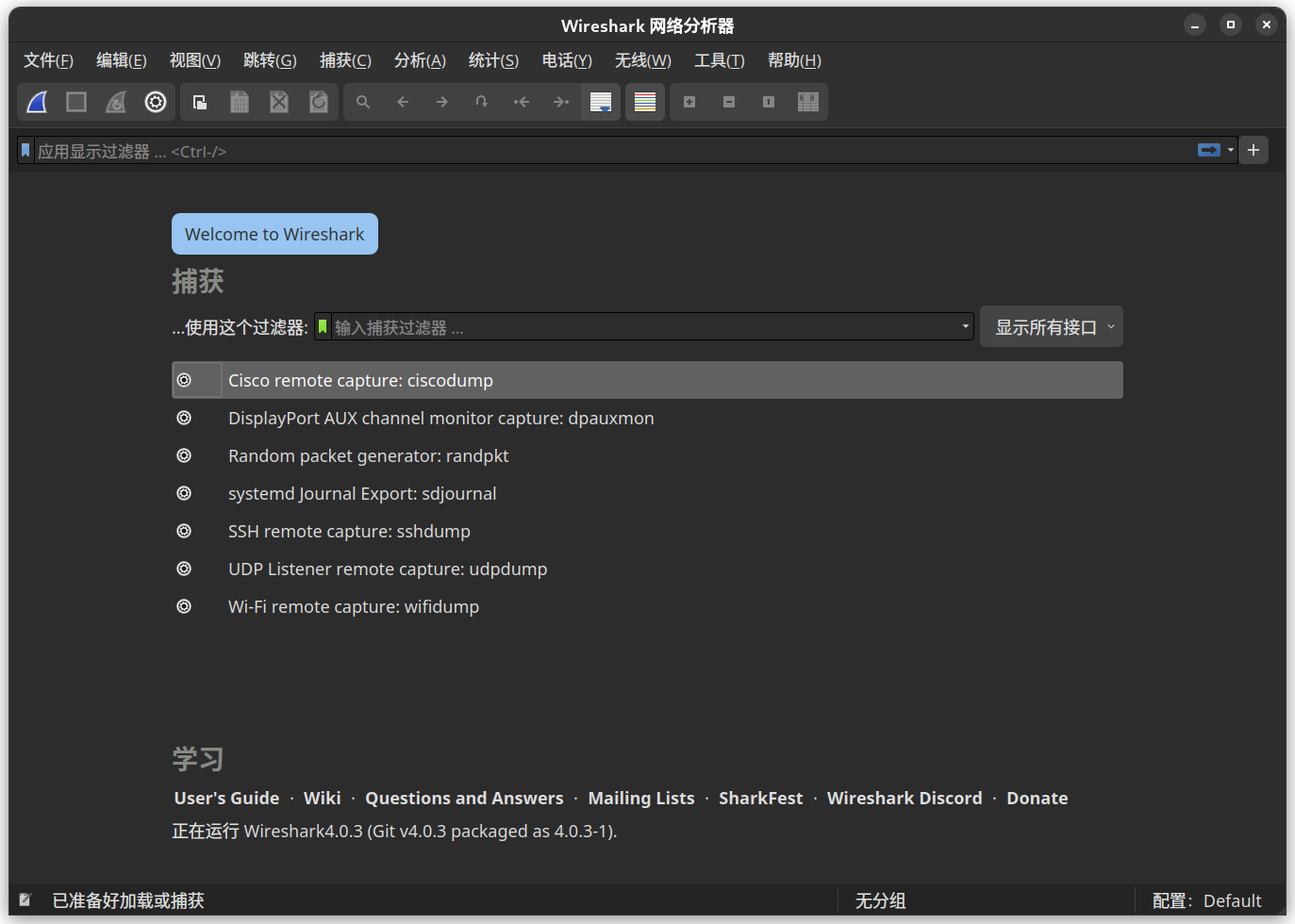Select systemd Journal Export: sdjournal
The width and height of the screenshot is (1295, 924).
pyautogui.click(x=647, y=493)
